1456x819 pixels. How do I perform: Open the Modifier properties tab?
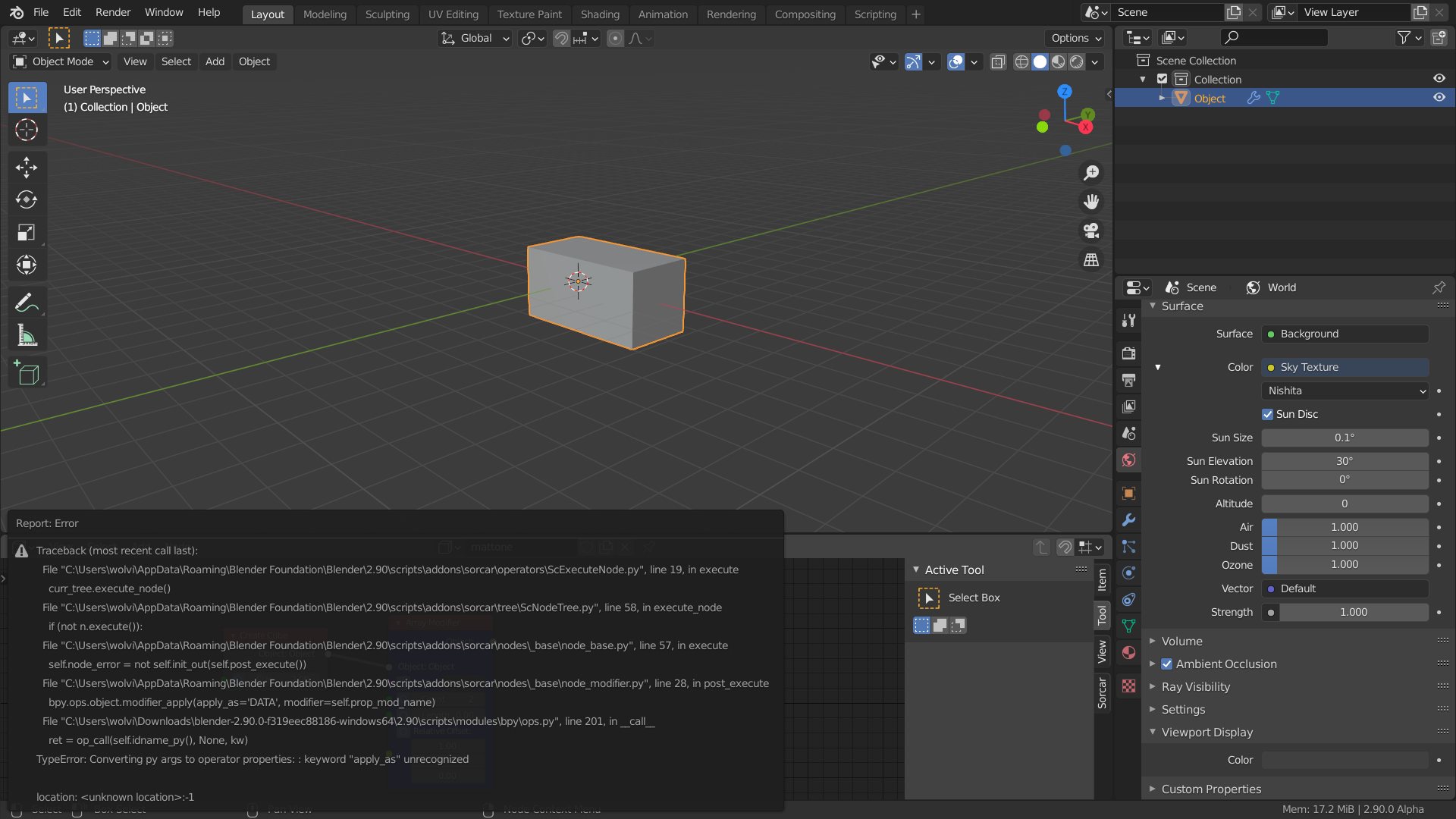1128,520
